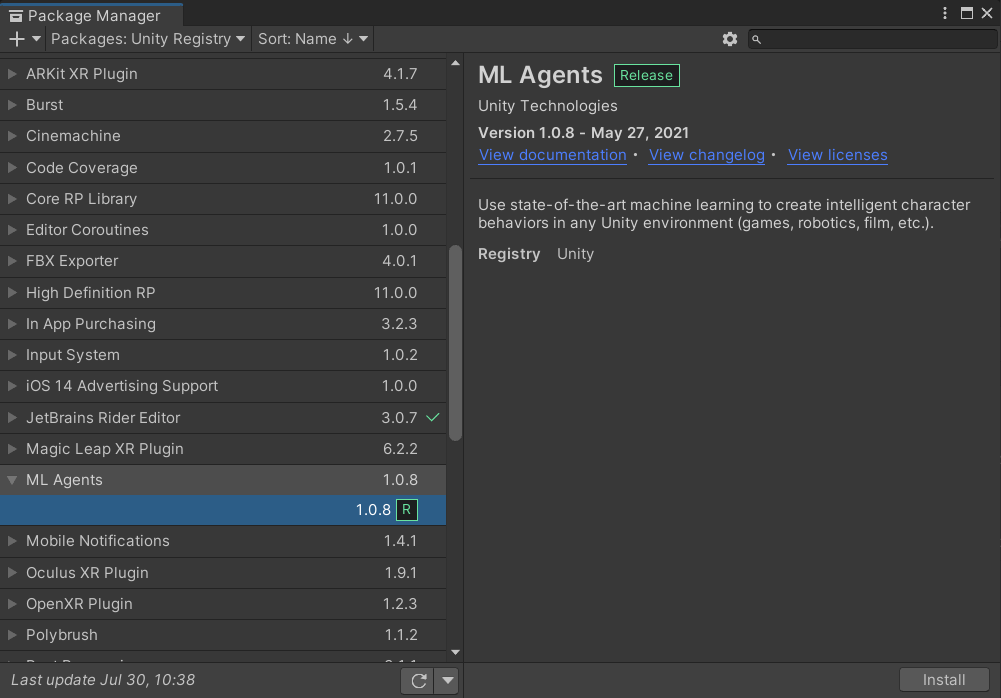Select the Package Manager tab
1001x698 pixels.
91,15
